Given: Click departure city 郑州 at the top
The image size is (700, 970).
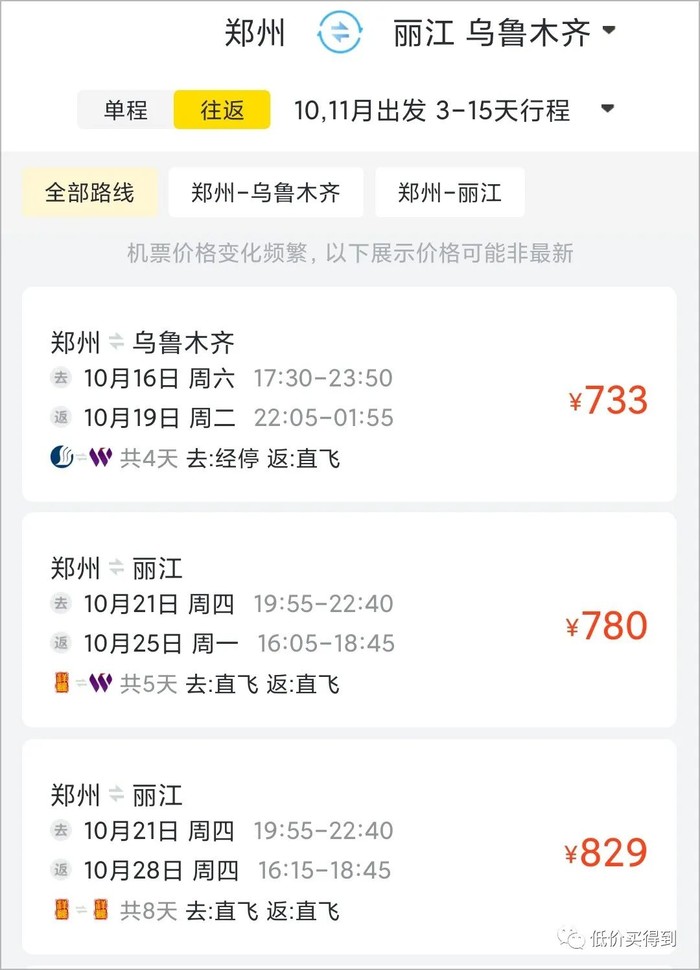Looking at the screenshot, I should pyautogui.click(x=255, y=32).
